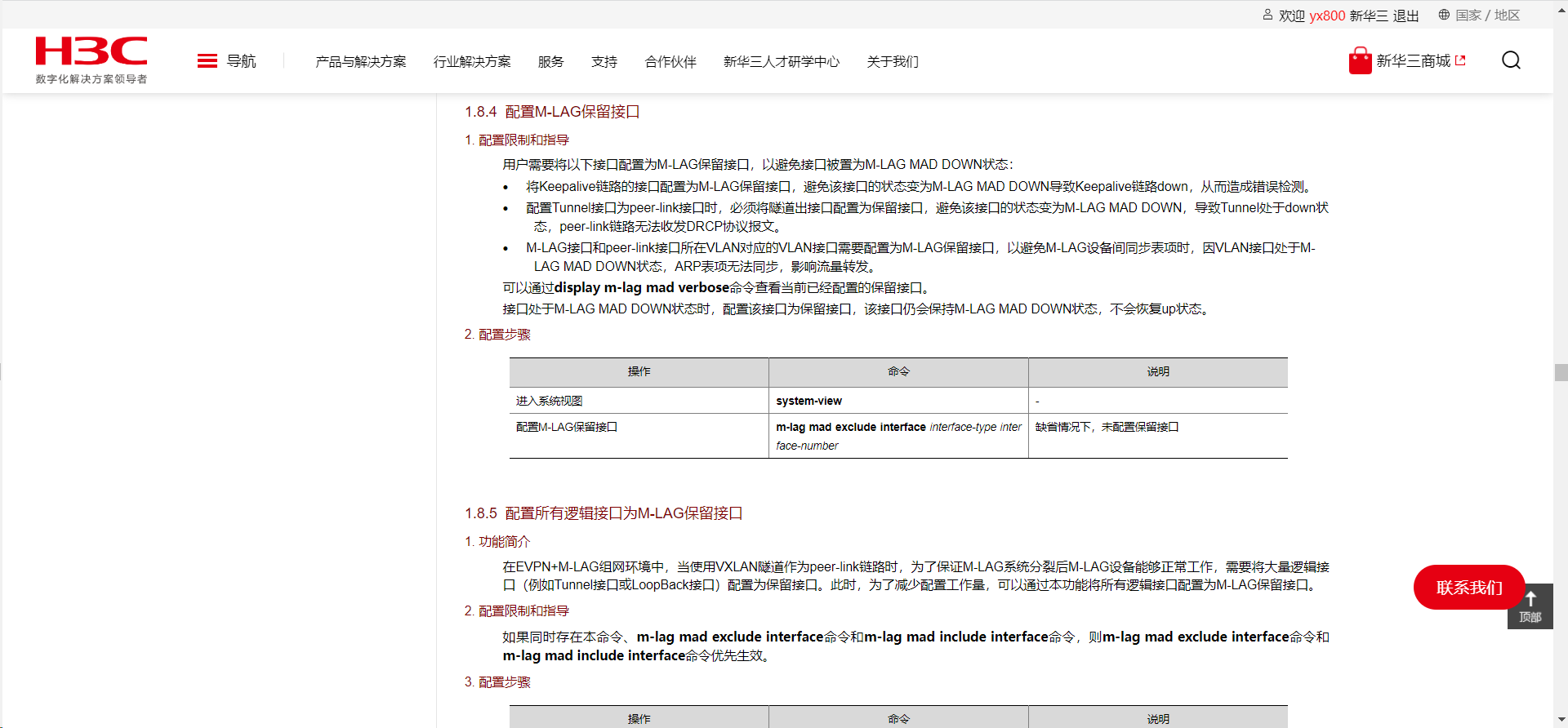Click the red 联系我们 button

[1469, 588]
